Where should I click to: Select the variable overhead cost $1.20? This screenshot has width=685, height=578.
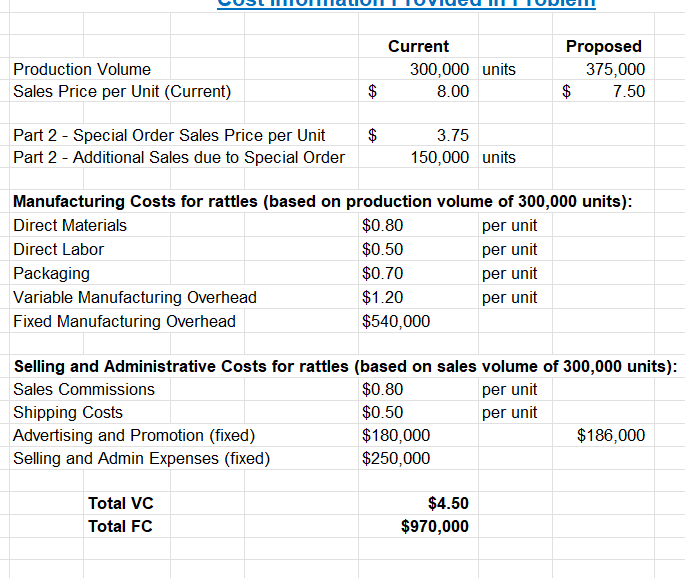(x=418, y=297)
